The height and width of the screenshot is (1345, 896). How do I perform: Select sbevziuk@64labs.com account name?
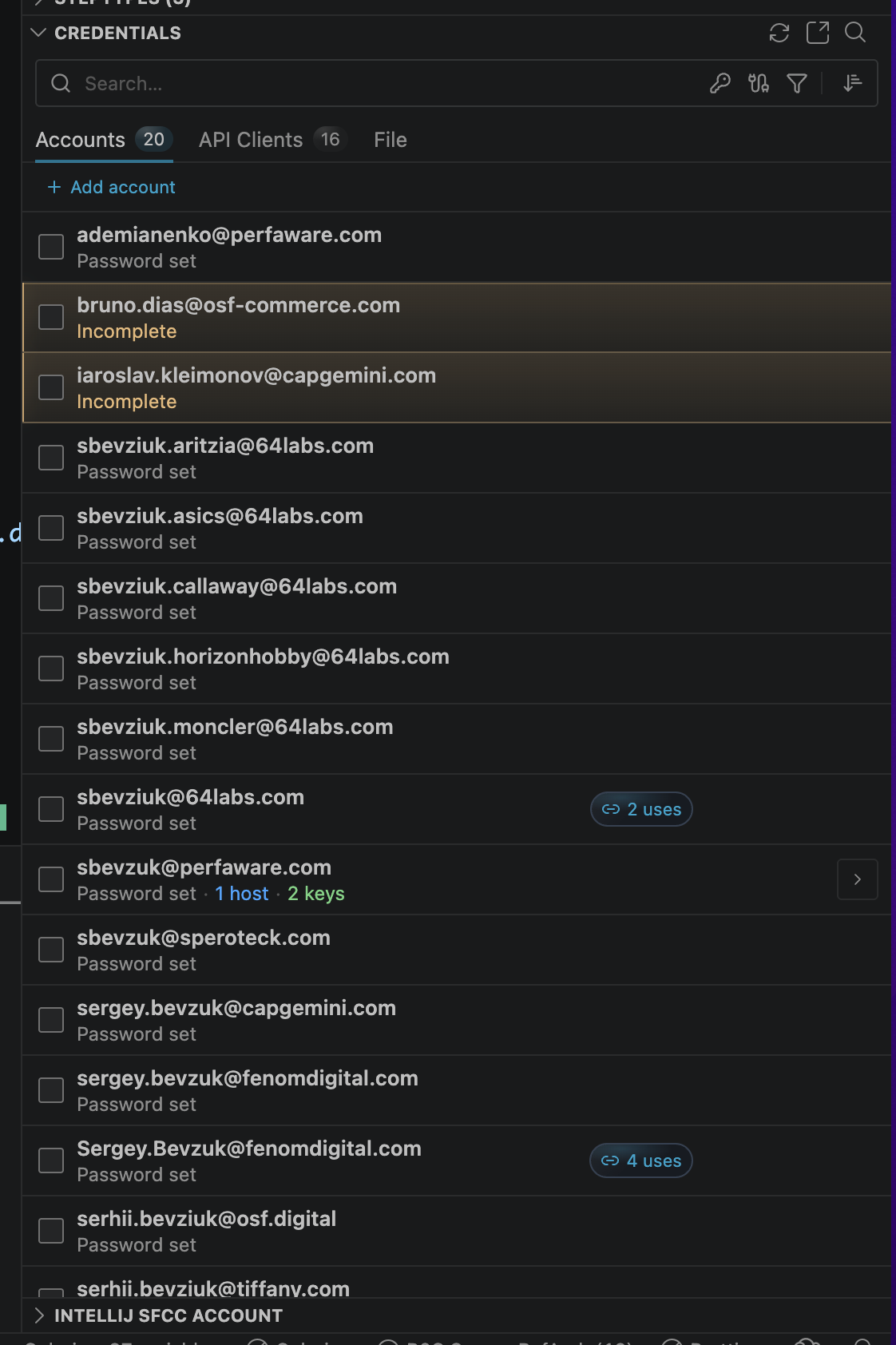[x=190, y=797]
